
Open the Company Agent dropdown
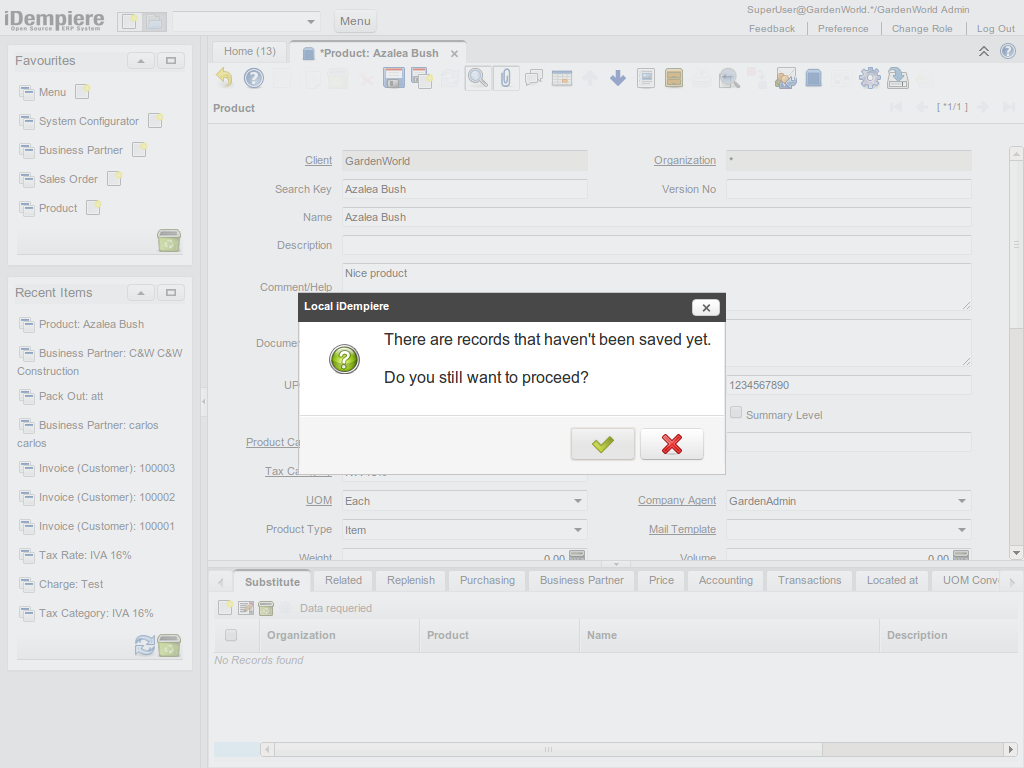962,501
